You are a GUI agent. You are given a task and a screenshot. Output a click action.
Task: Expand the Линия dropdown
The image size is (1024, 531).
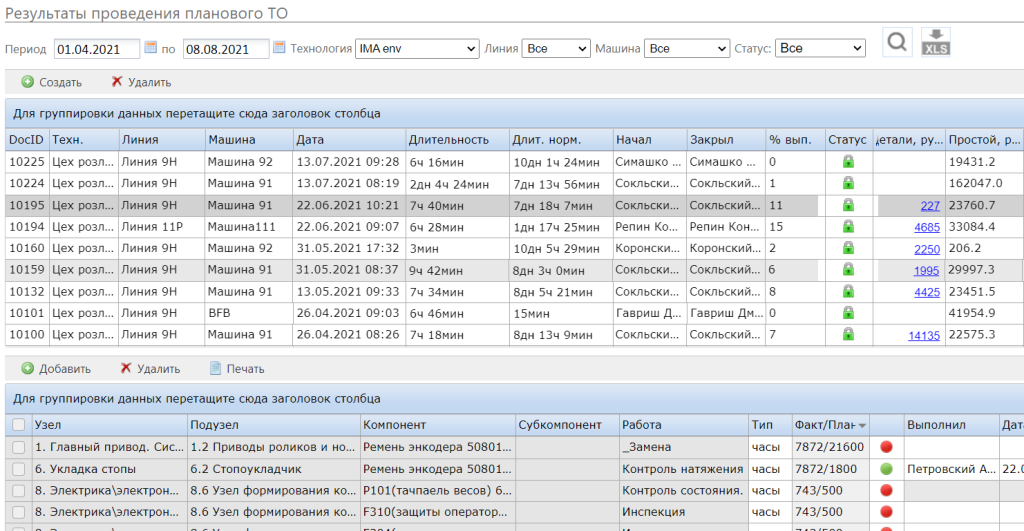(x=556, y=48)
